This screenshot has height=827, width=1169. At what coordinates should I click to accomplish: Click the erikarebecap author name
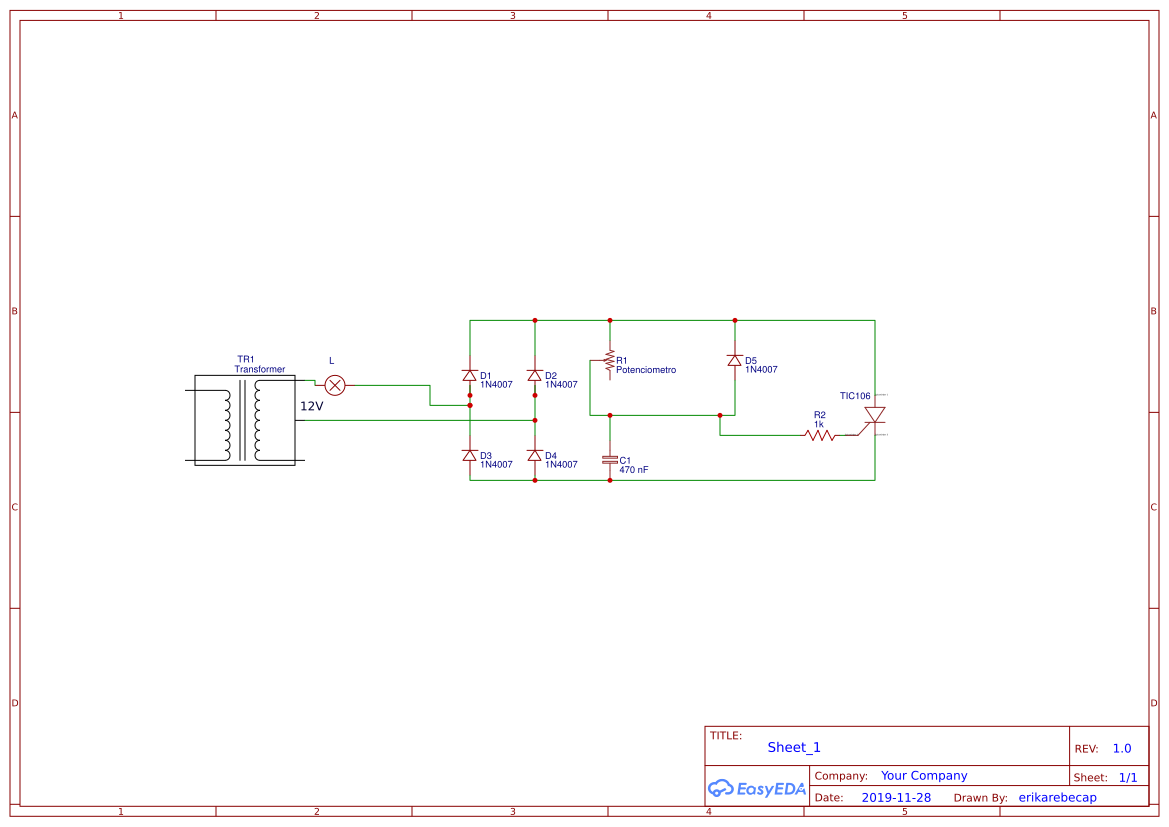click(x=1057, y=797)
